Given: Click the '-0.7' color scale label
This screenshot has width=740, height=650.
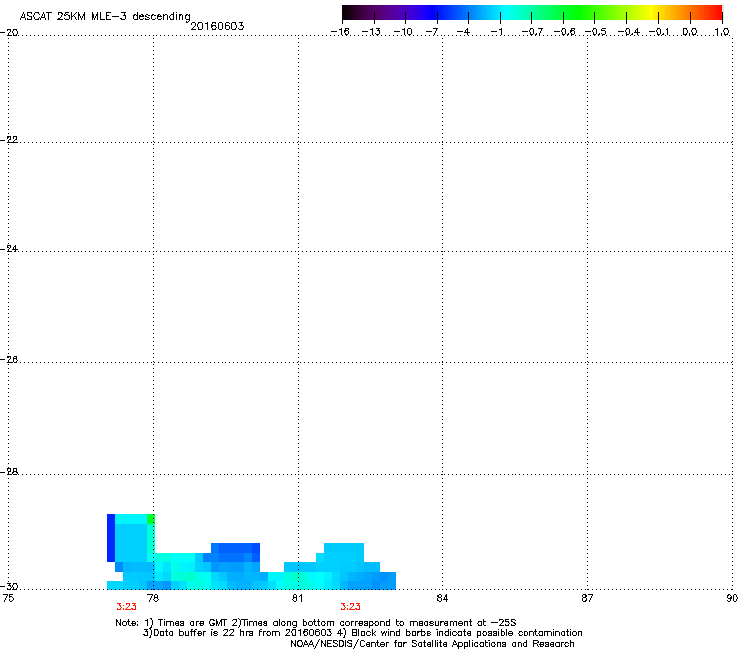Looking at the screenshot, I should tap(532, 32).
